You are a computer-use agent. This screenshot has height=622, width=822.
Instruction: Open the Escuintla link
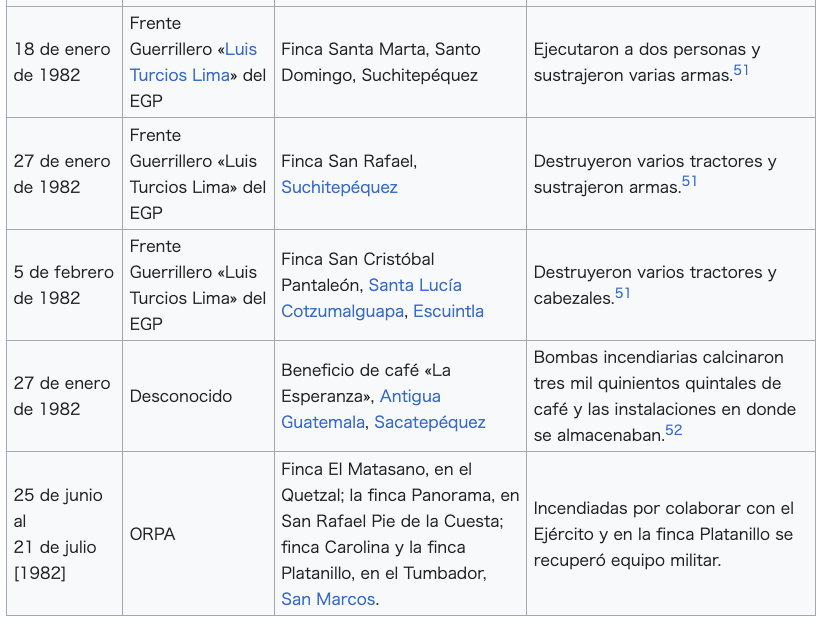point(448,311)
